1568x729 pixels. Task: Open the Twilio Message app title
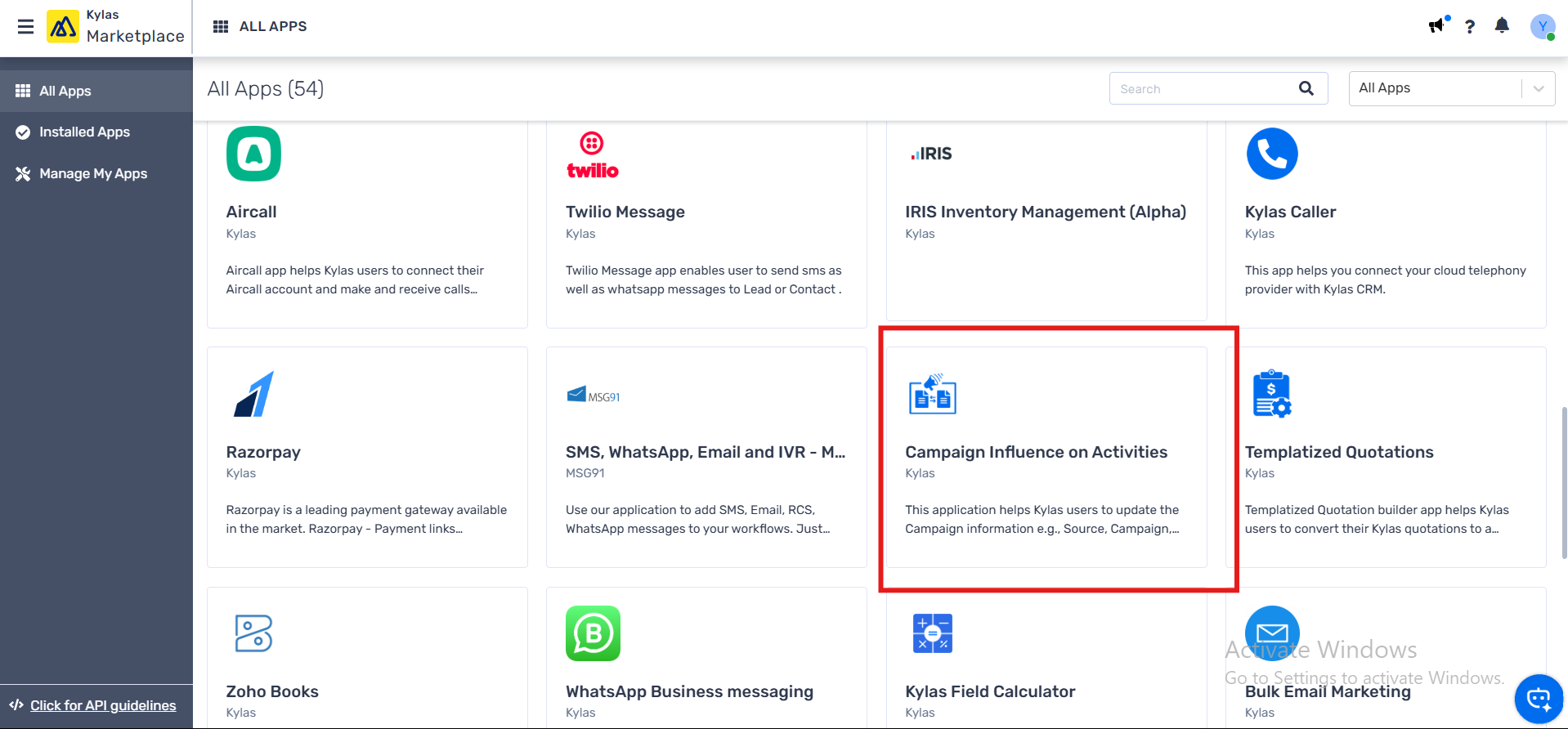pyautogui.click(x=625, y=212)
